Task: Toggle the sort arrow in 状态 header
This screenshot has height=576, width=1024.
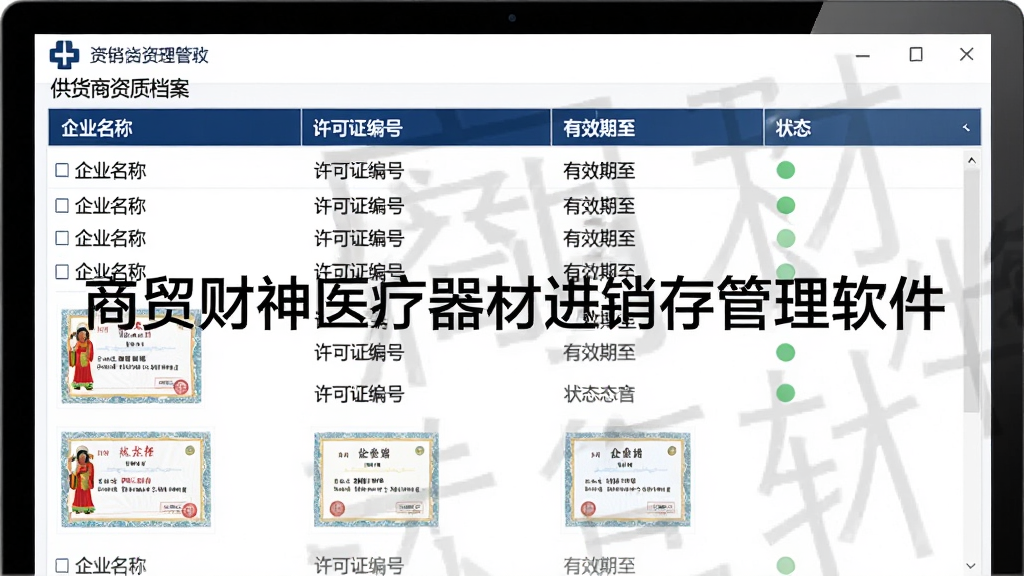Action: tap(966, 128)
